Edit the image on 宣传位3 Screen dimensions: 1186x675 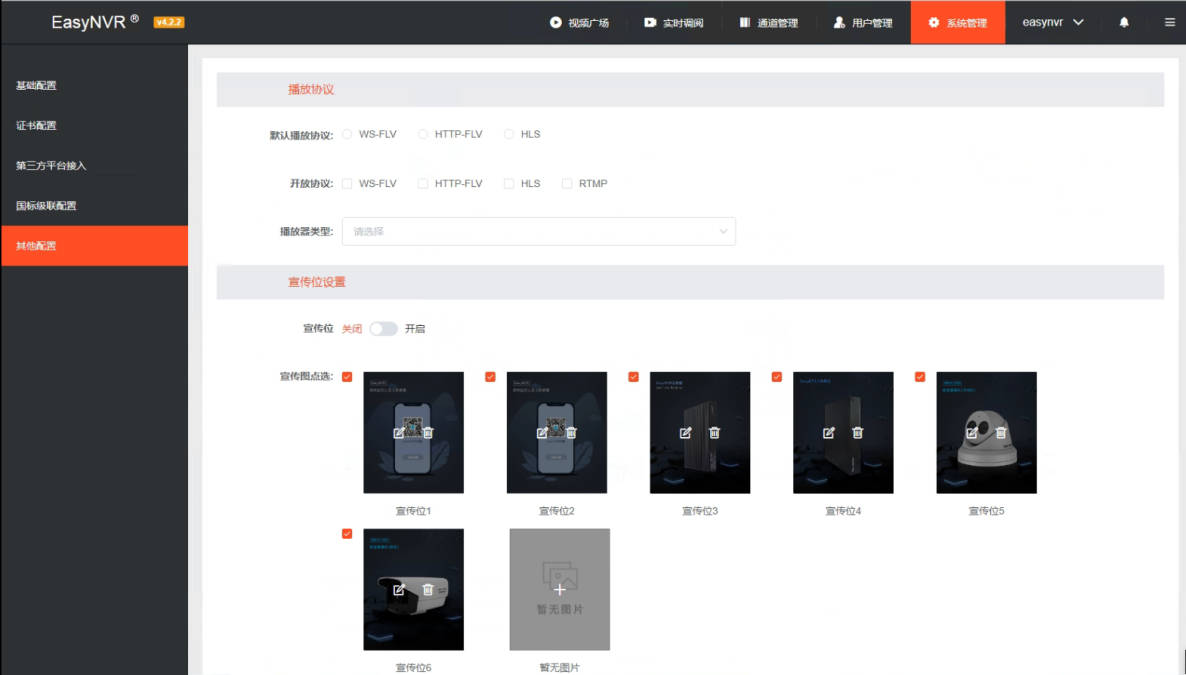click(x=685, y=433)
